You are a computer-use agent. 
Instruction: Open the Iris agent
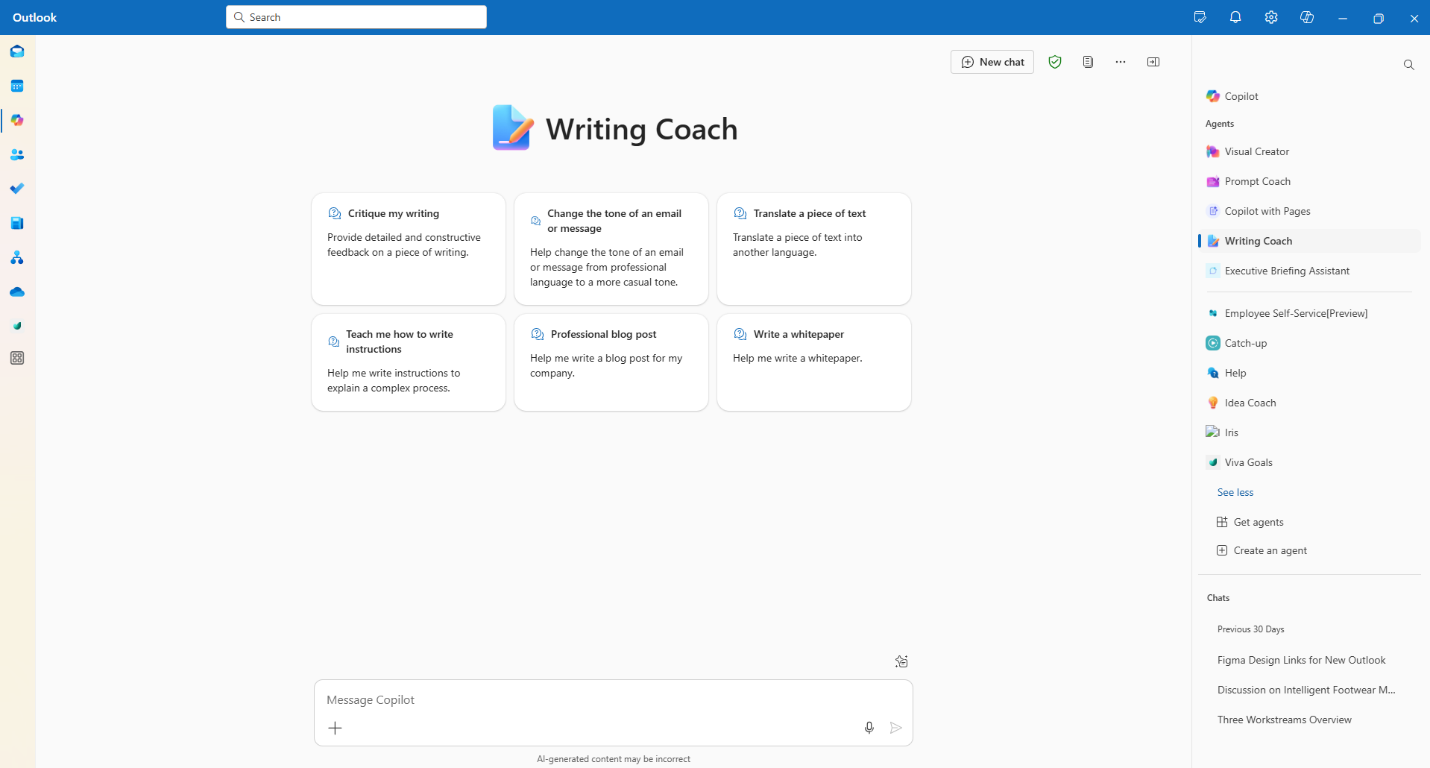click(x=1309, y=433)
